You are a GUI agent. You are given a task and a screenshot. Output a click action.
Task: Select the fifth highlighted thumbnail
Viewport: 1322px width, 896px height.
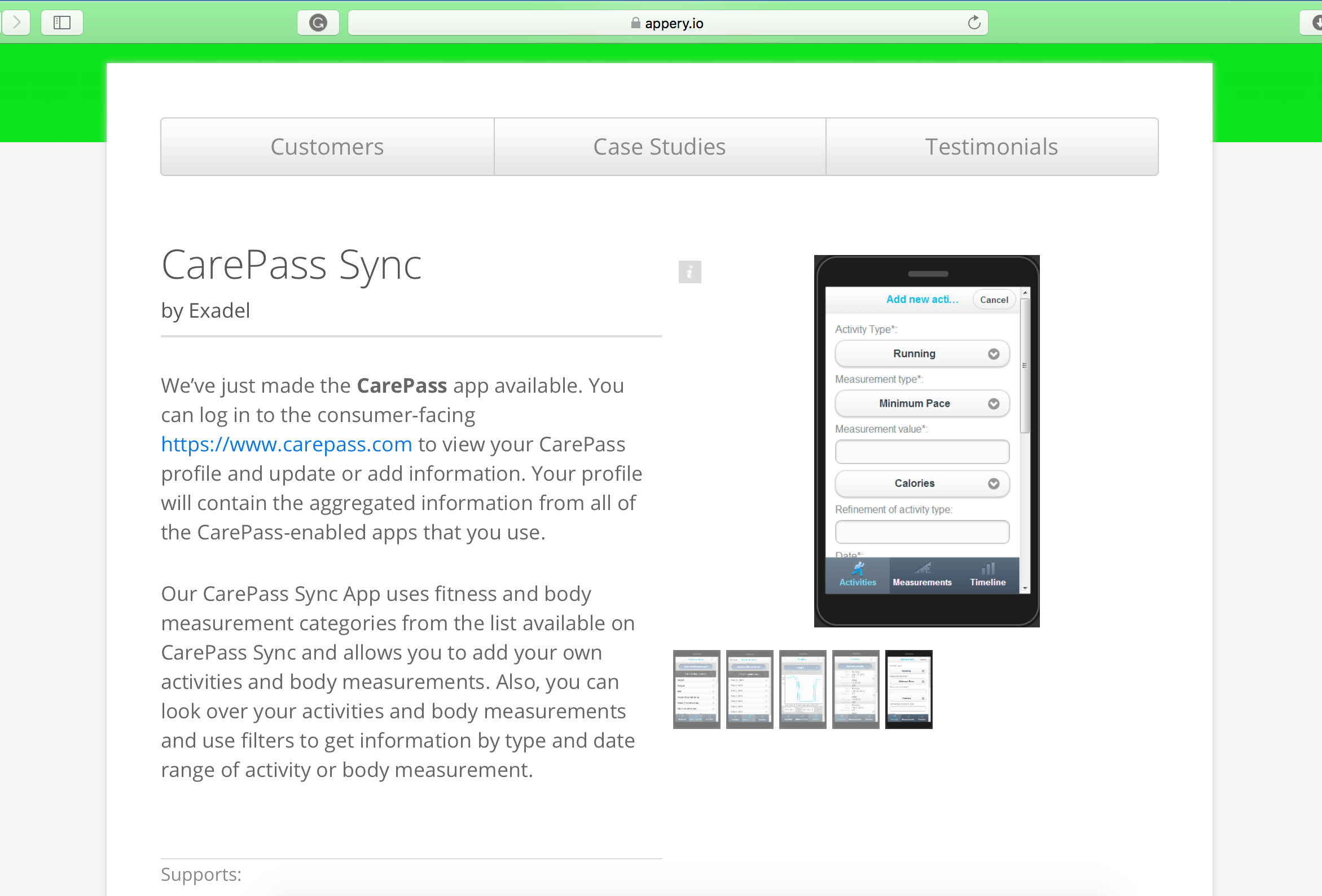point(908,689)
